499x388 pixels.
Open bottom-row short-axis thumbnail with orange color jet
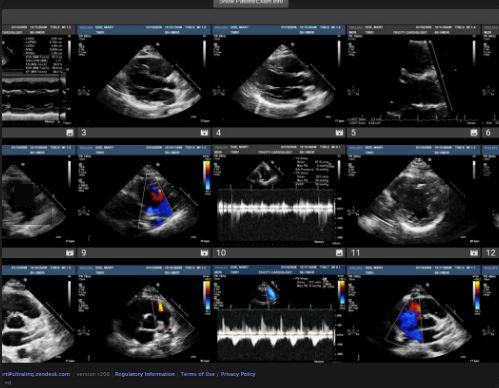(144, 314)
